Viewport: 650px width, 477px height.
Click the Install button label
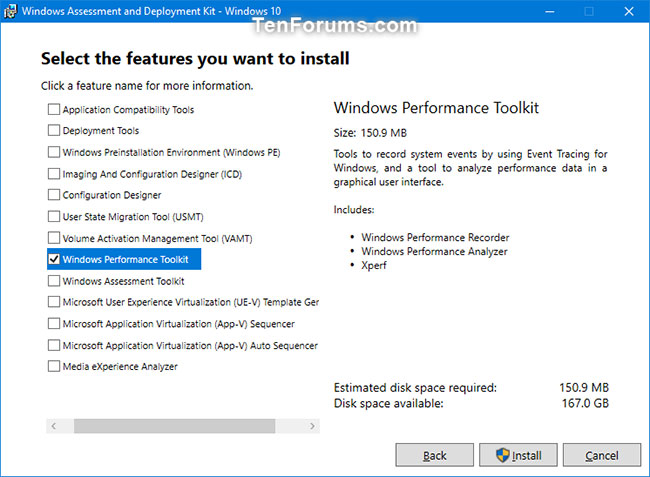(526, 456)
